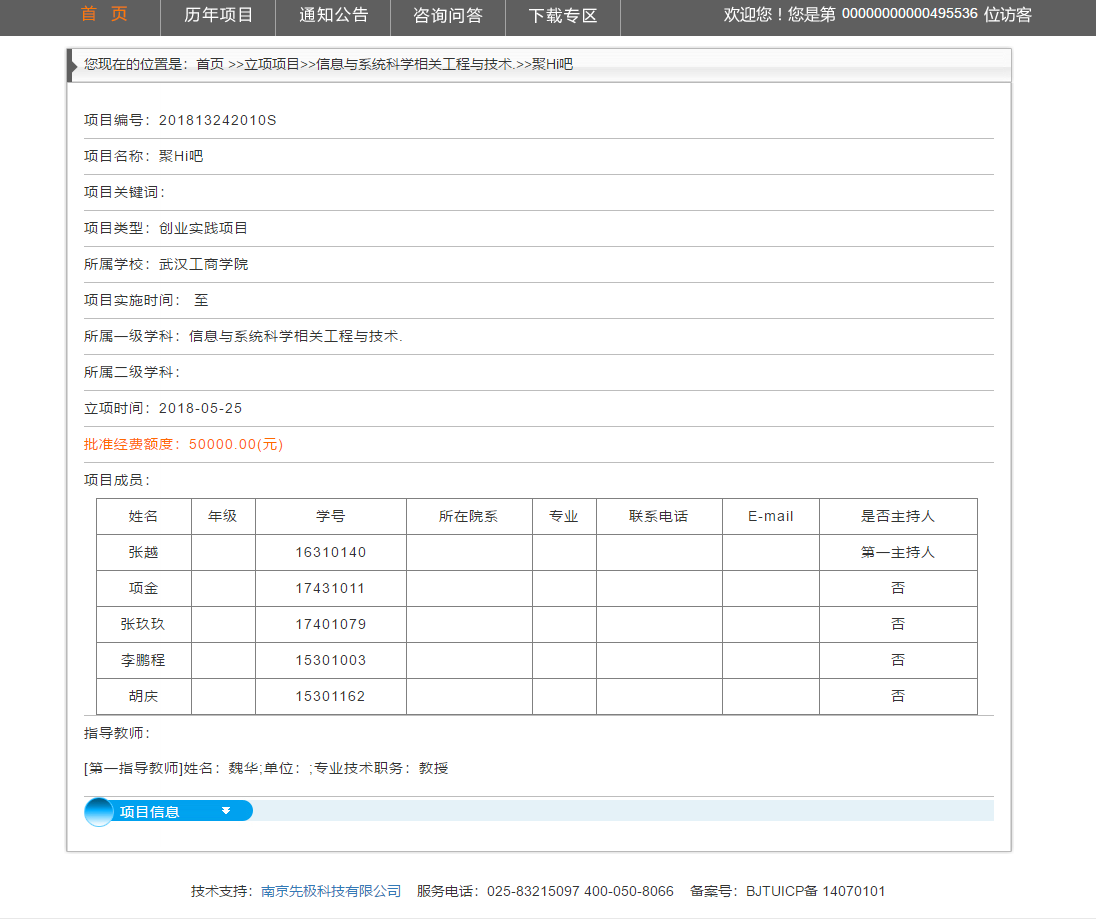Expand the 项目信息 section arrow

(x=226, y=811)
